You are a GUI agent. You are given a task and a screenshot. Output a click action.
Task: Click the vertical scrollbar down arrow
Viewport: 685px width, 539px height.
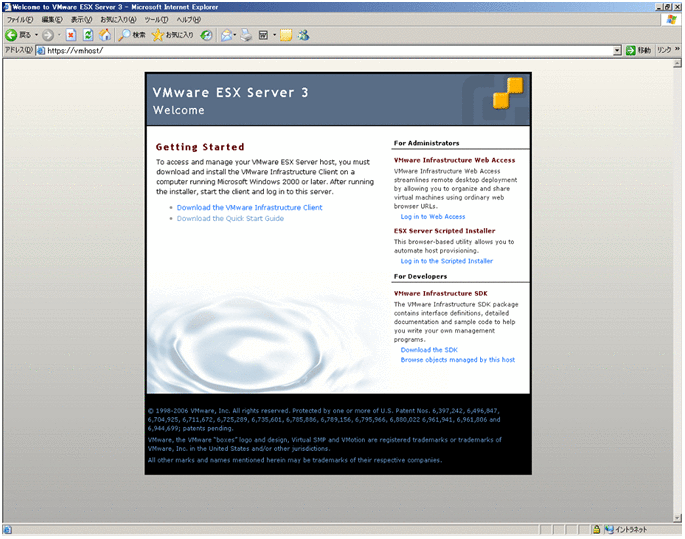[x=677, y=518]
